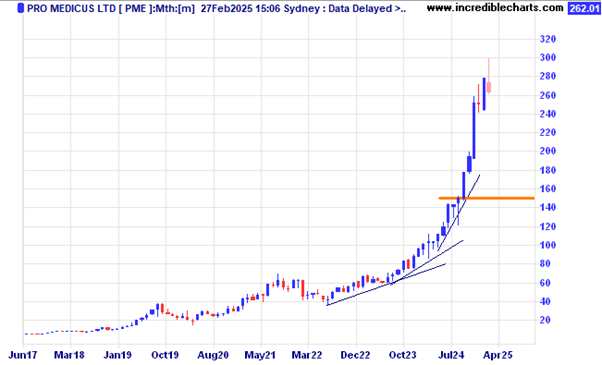Click the 60 price axis label
Image resolution: width=602 pixels, height=365 pixels.
(545, 283)
